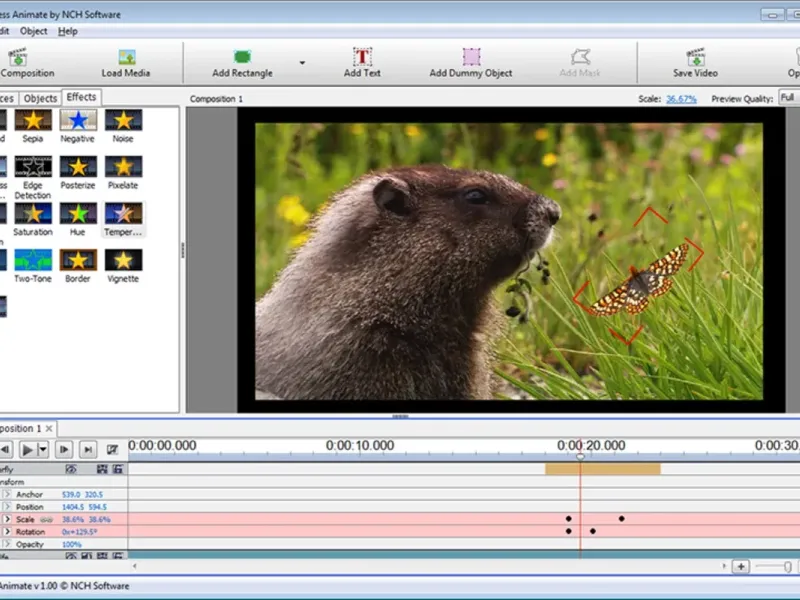Viewport: 800px width, 600px height.
Task: Toggle visibility eye on butterfly layer
Action: [71, 468]
